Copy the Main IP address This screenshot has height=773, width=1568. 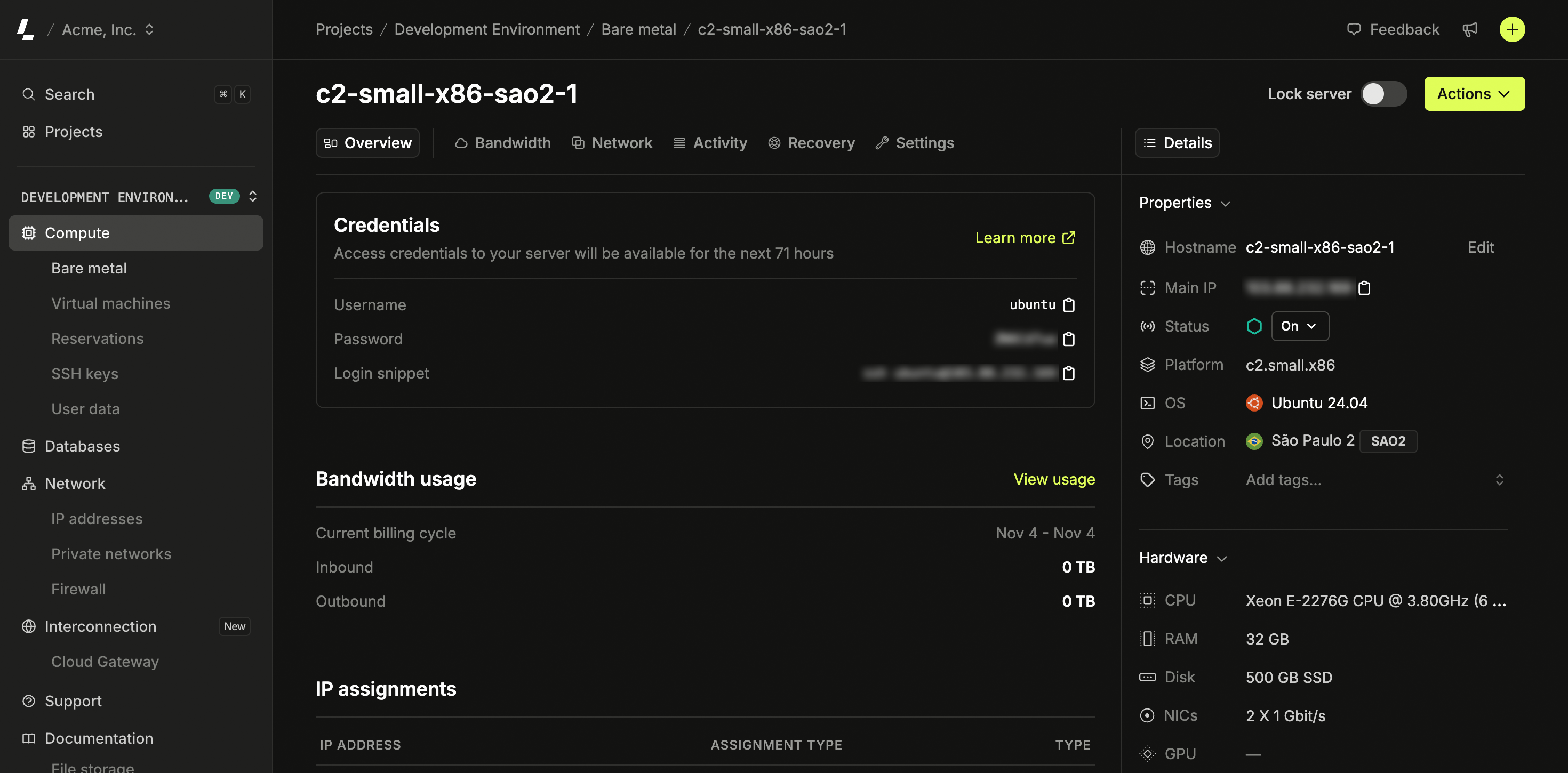click(x=1364, y=287)
